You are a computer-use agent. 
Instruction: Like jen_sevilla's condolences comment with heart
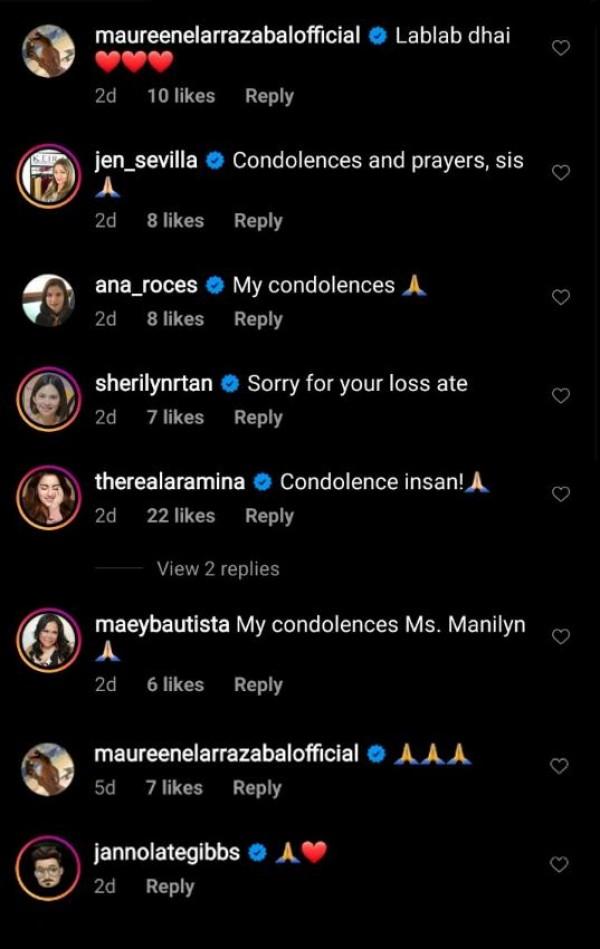[x=561, y=172]
